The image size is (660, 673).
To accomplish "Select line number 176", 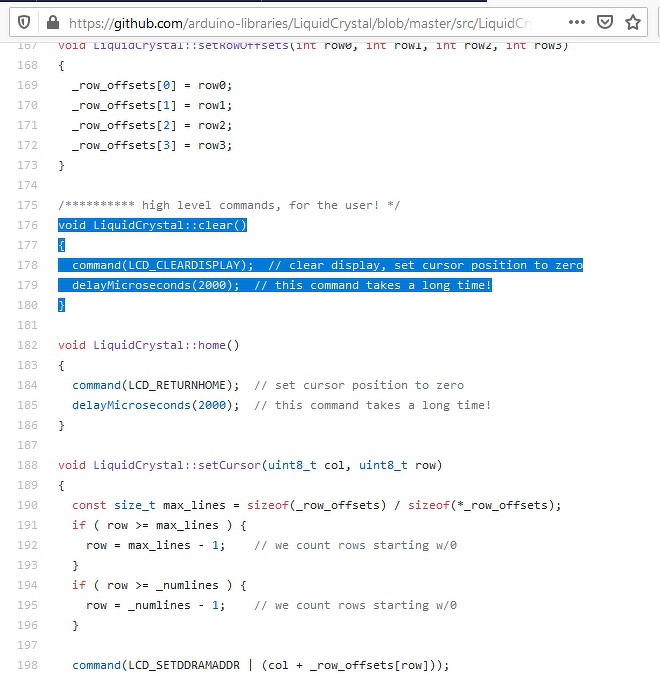I will pos(27,225).
